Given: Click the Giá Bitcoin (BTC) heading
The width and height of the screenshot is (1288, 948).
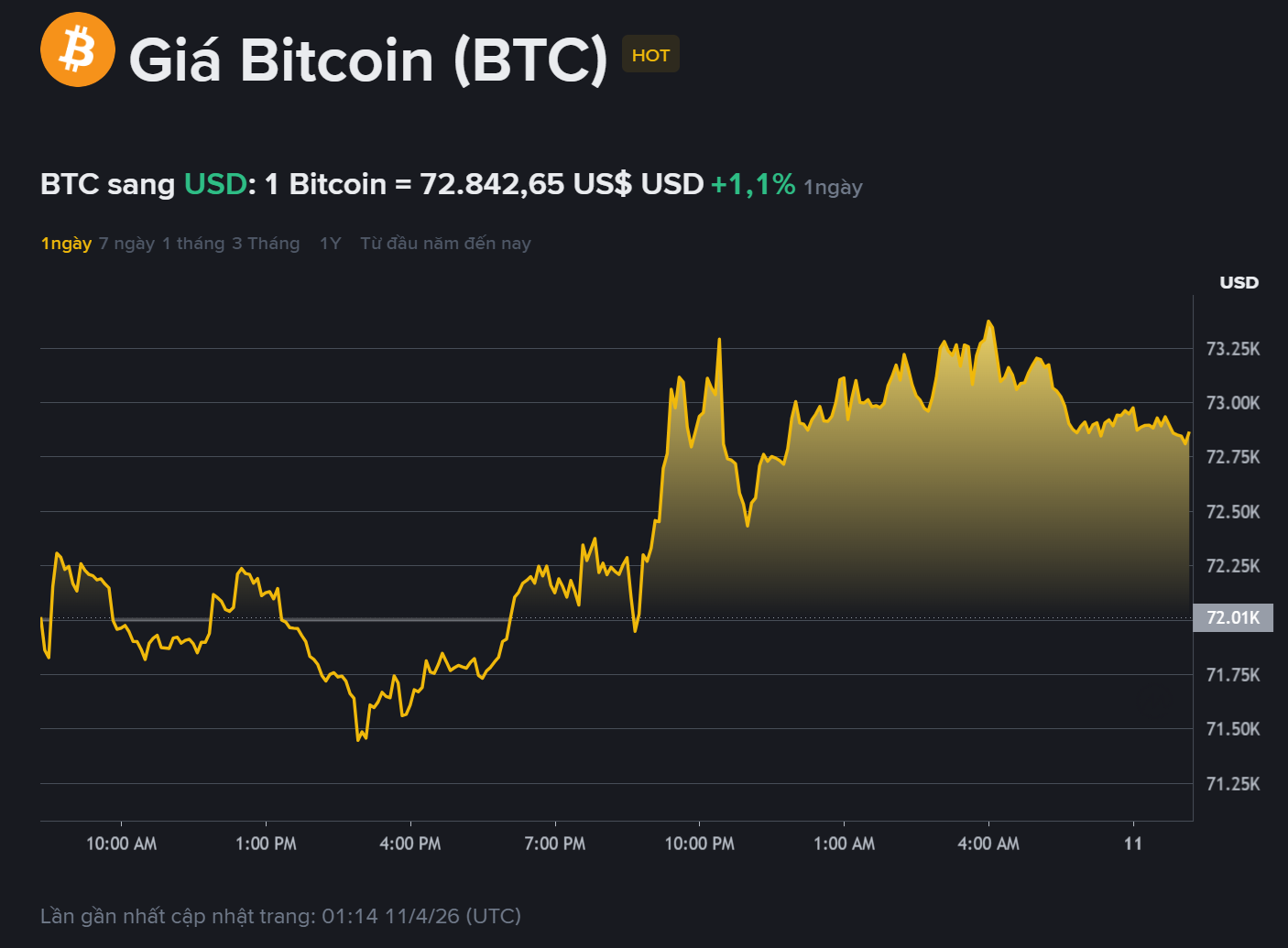Looking at the screenshot, I should click(368, 60).
